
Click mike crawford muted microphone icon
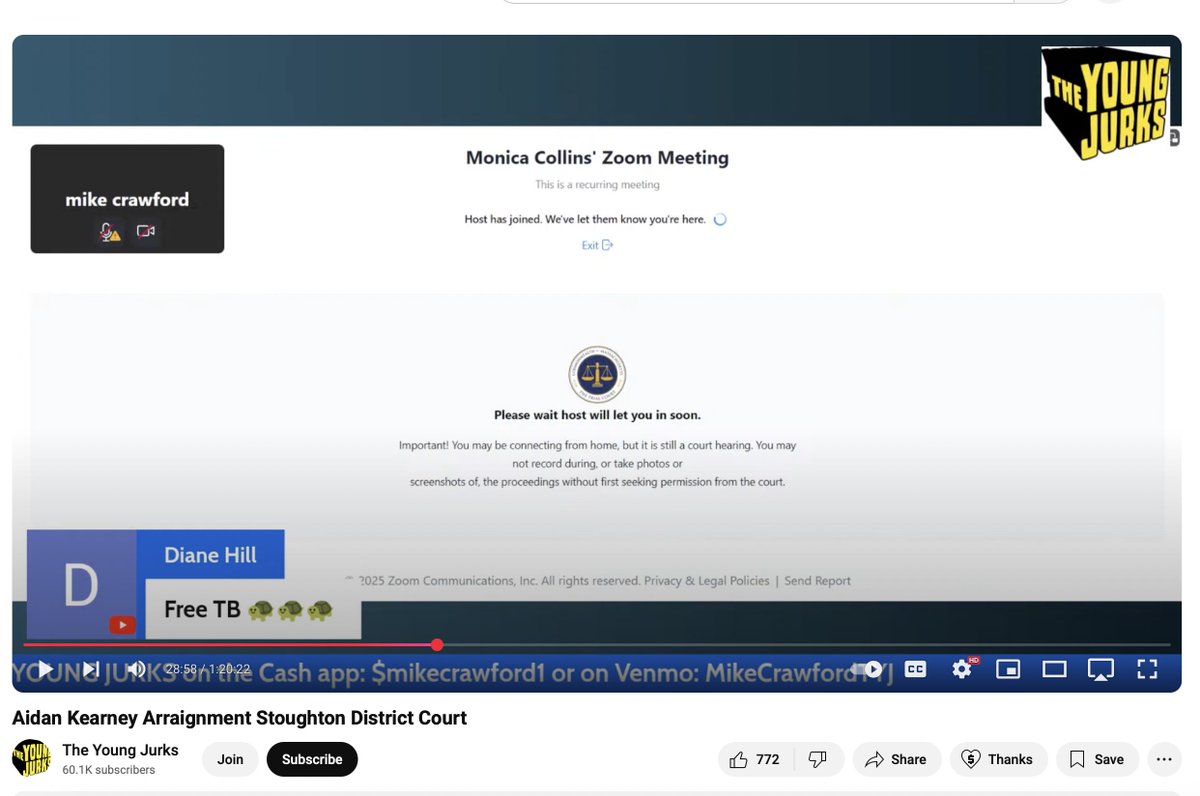pos(109,232)
